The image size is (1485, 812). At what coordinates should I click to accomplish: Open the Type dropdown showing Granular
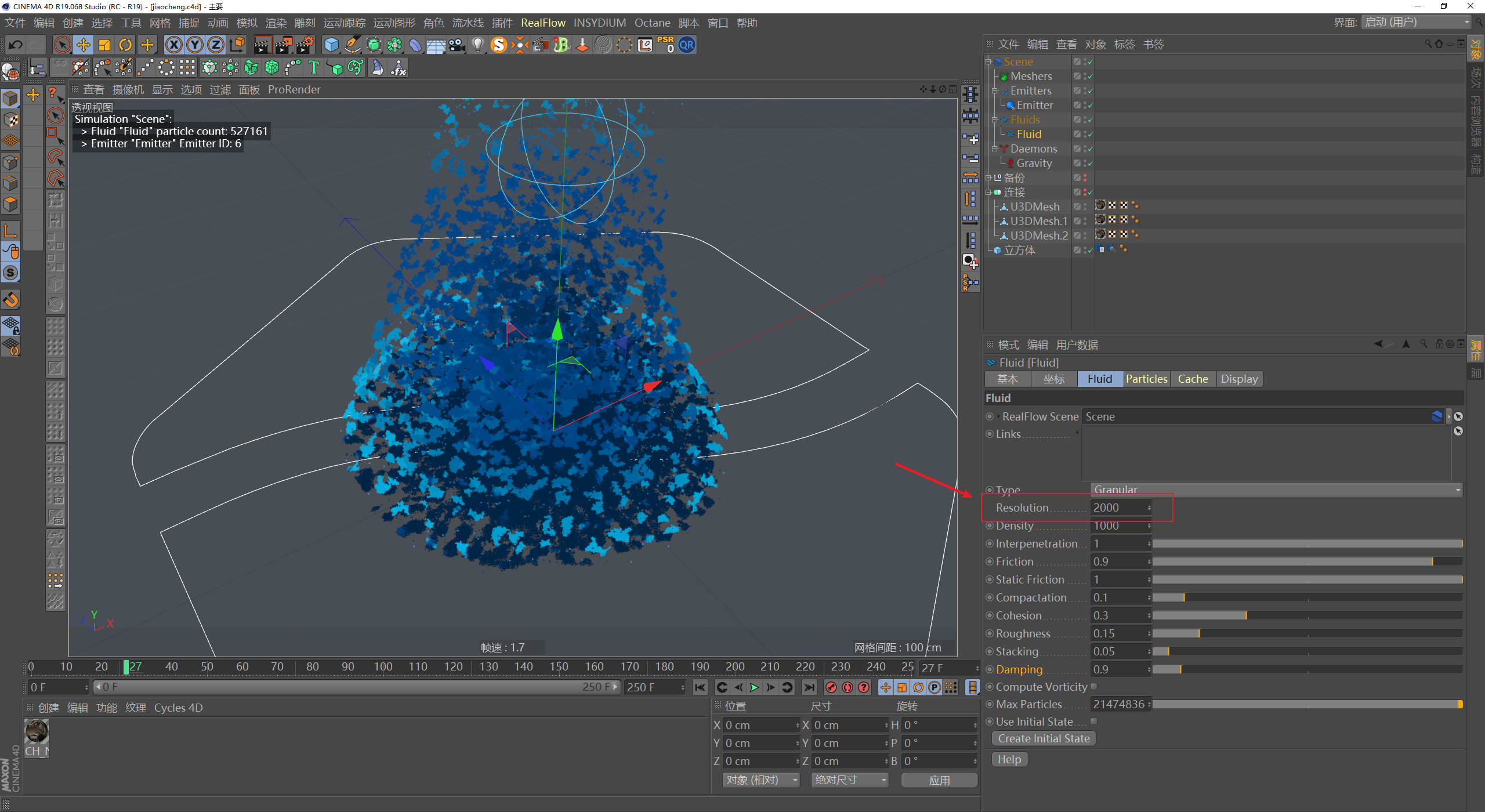pyautogui.click(x=1276, y=490)
